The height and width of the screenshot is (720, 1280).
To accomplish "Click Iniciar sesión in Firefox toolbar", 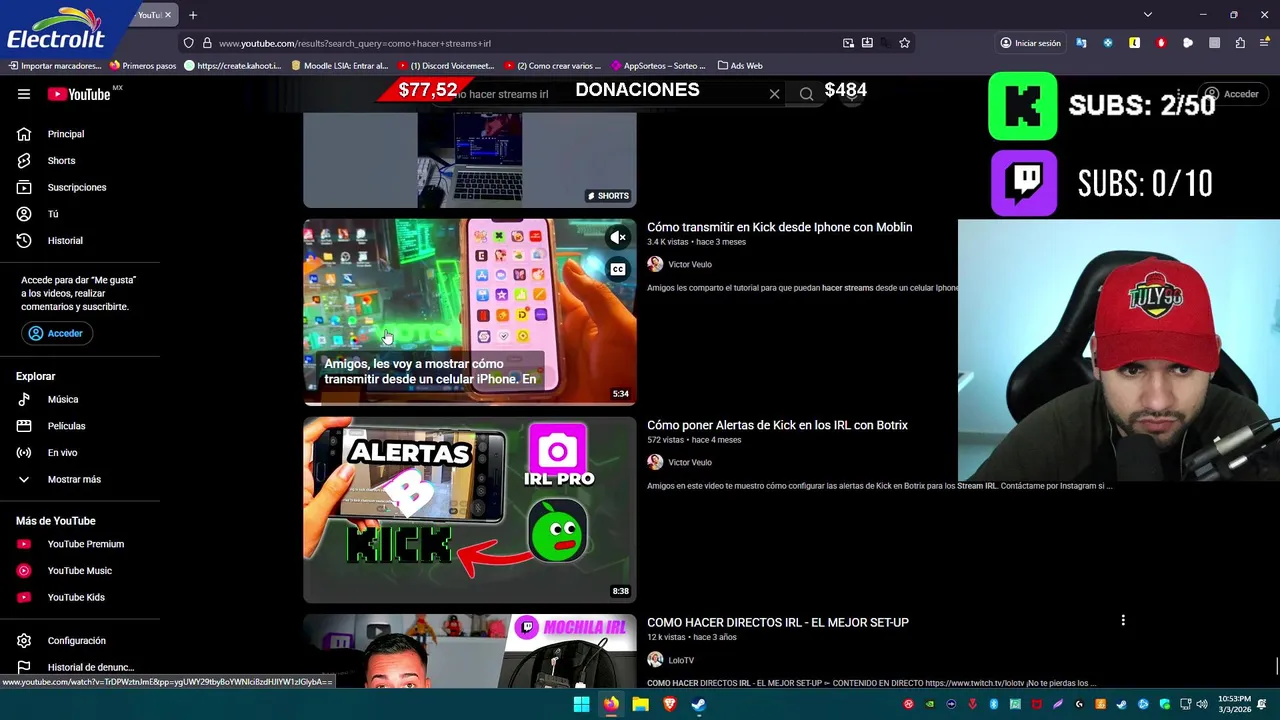I will 1030,43.
